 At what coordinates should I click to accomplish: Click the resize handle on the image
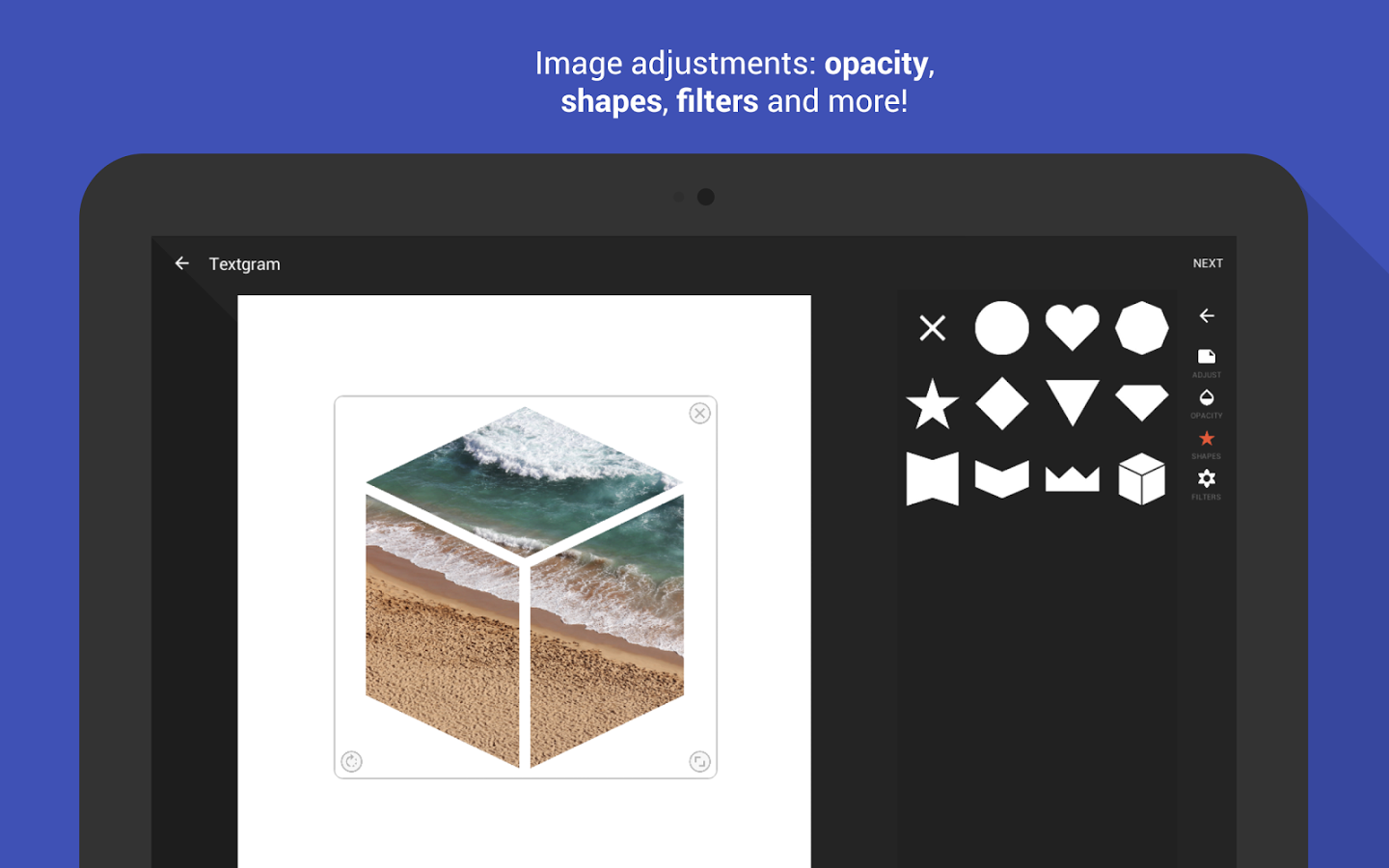click(x=700, y=762)
